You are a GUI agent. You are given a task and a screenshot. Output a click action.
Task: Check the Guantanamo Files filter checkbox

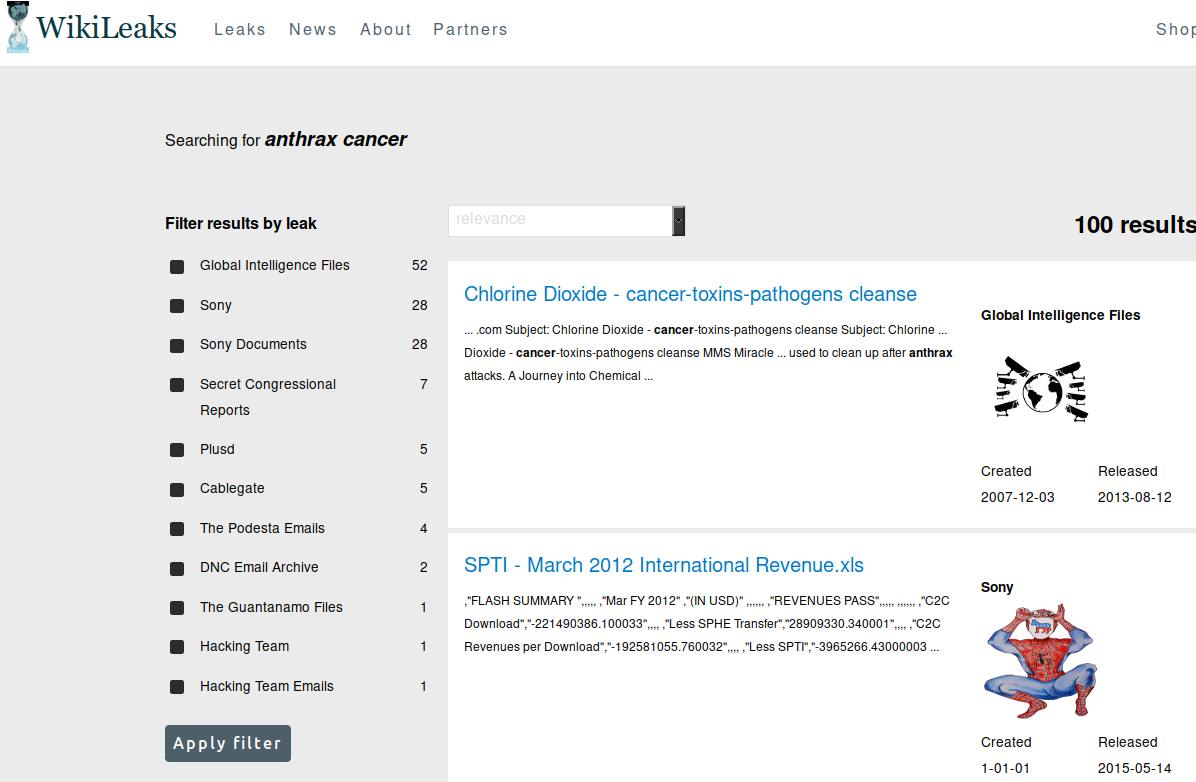coord(177,608)
